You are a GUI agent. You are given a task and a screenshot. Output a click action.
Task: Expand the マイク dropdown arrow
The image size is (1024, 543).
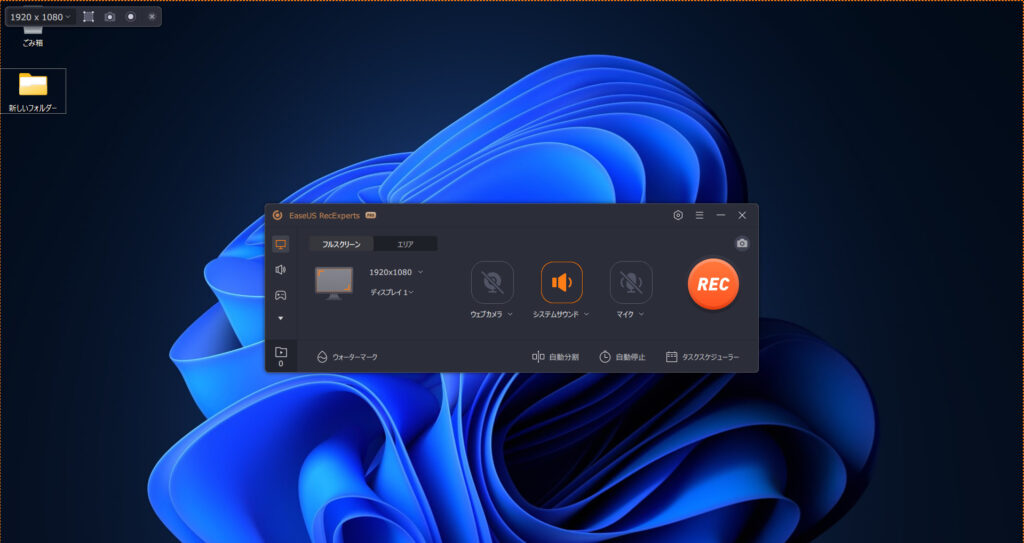[641, 314]
